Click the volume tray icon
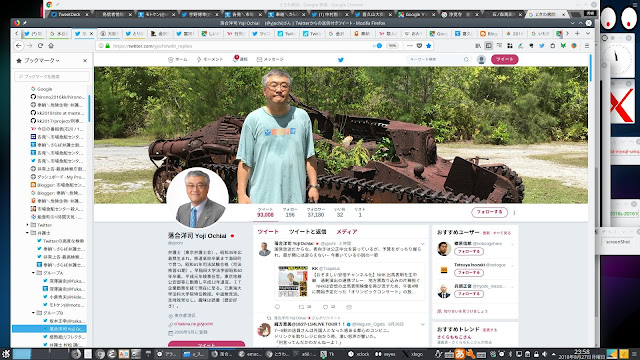Screen dimensions: 640x360 (x=544, y=354)
